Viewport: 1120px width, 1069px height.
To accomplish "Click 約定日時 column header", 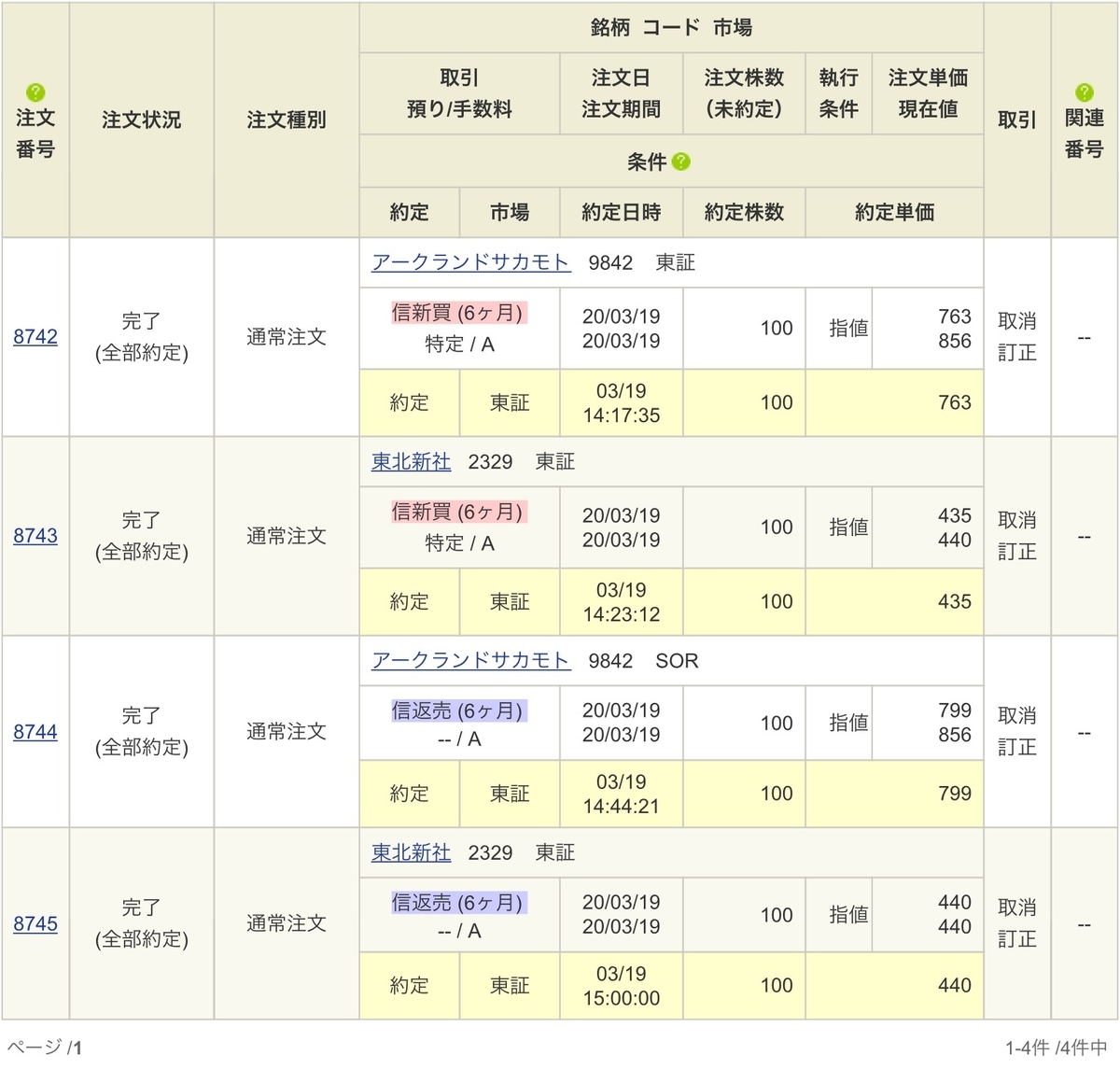I will pos(622,213).
